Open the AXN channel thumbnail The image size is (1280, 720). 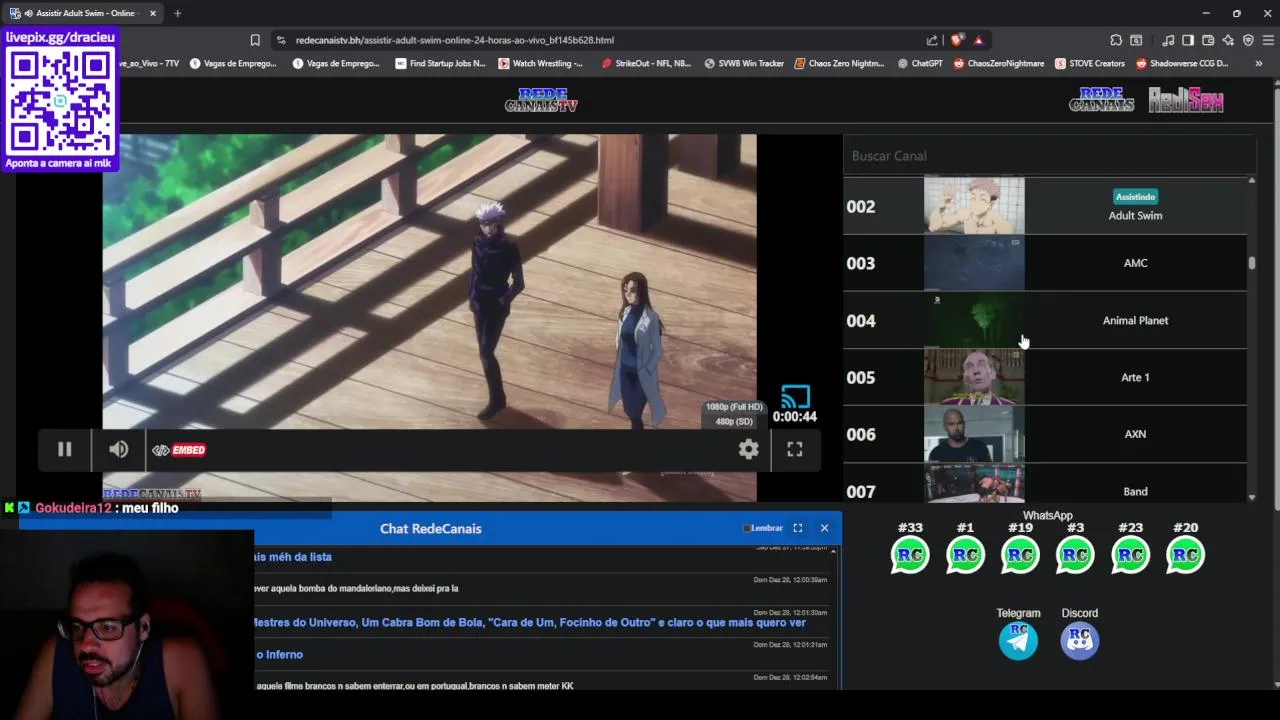[x=974, y=434]
